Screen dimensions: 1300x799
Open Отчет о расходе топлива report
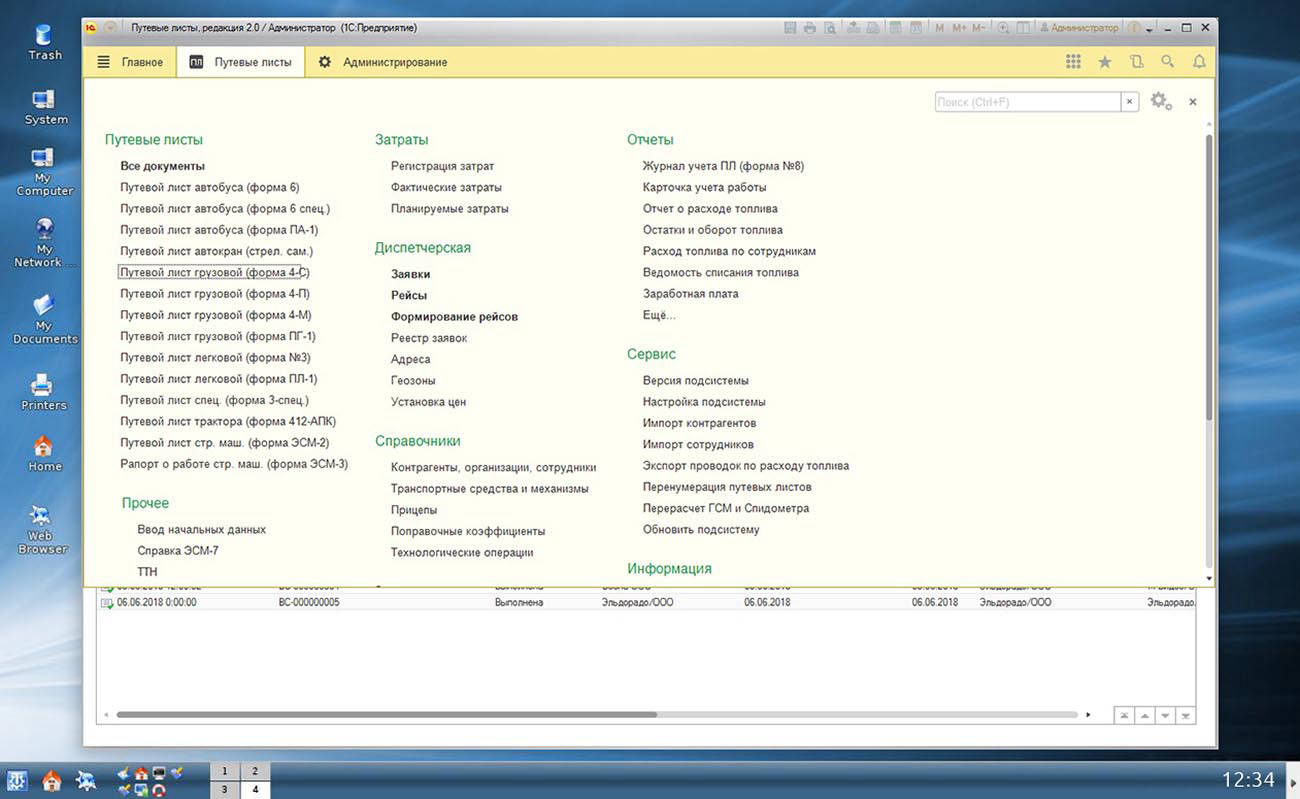(710, 209)
